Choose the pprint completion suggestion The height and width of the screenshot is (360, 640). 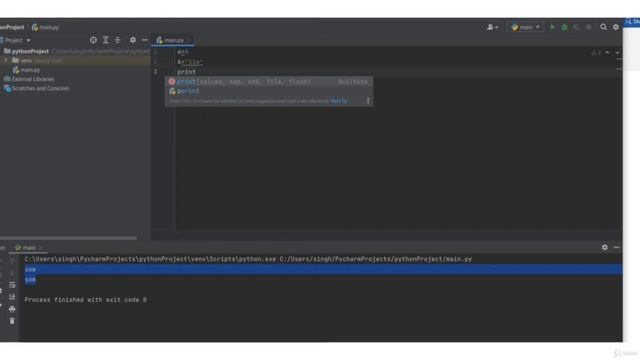(x=269, y=91)
